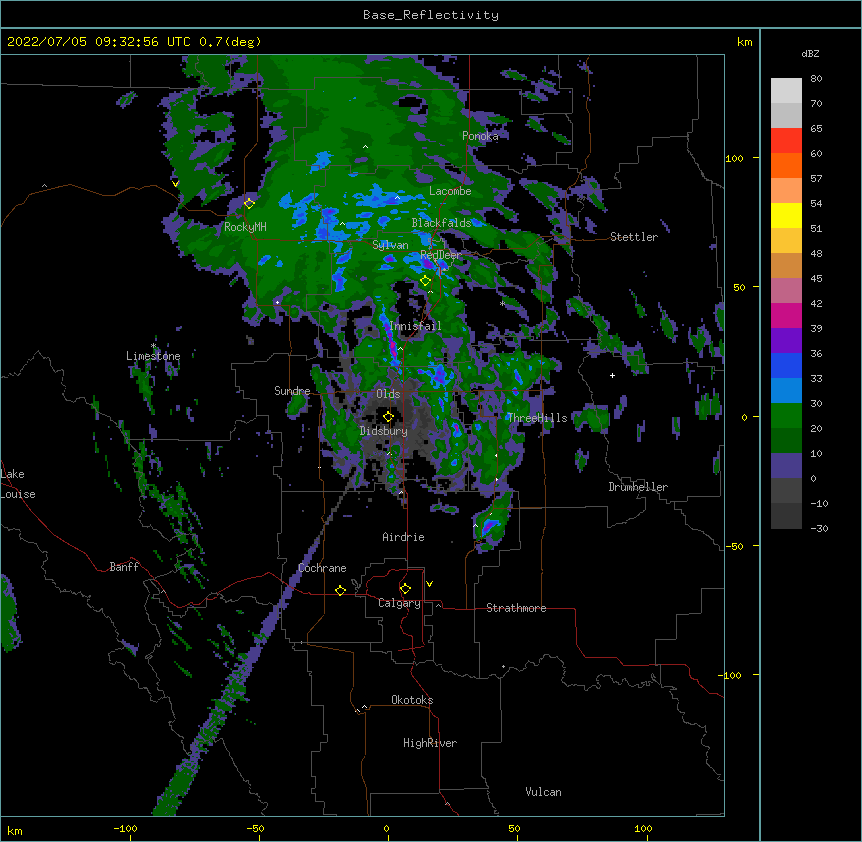
Task: Click the RockyMH map label
Action: [x=245, y=226]
